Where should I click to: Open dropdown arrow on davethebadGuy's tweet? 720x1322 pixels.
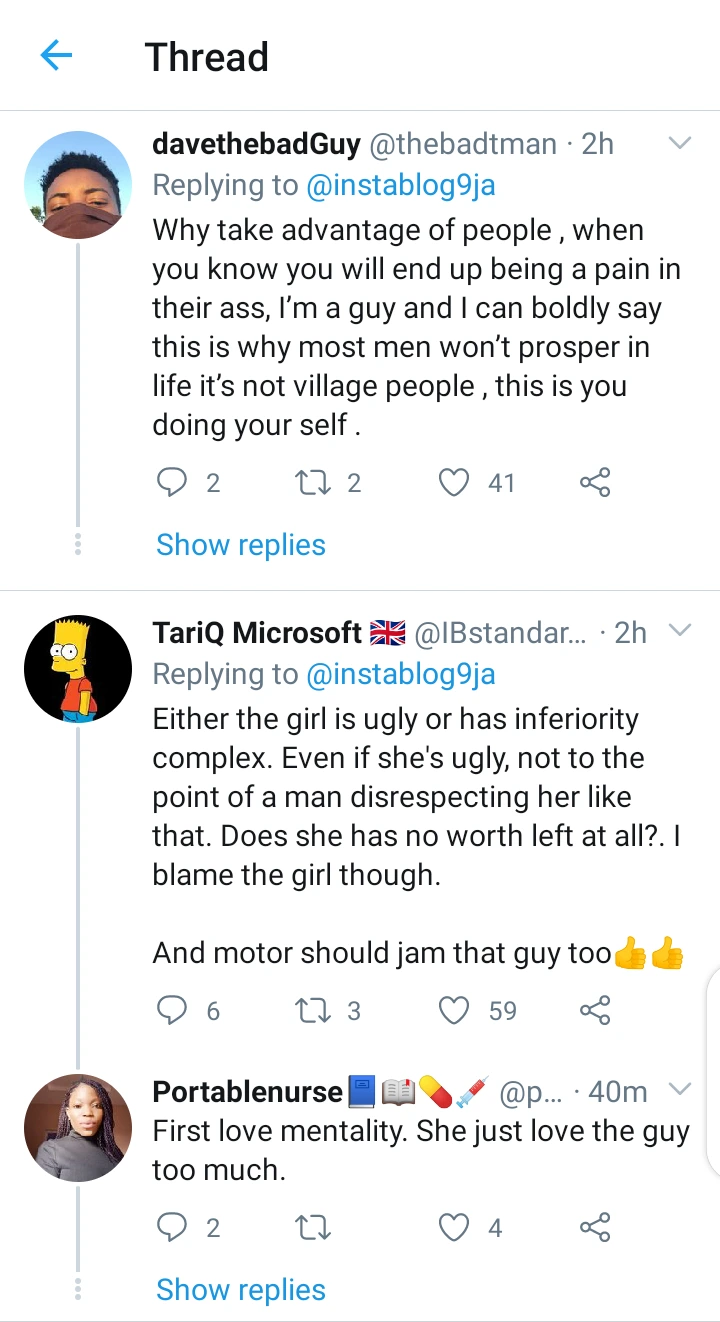(x=680, y=144)
